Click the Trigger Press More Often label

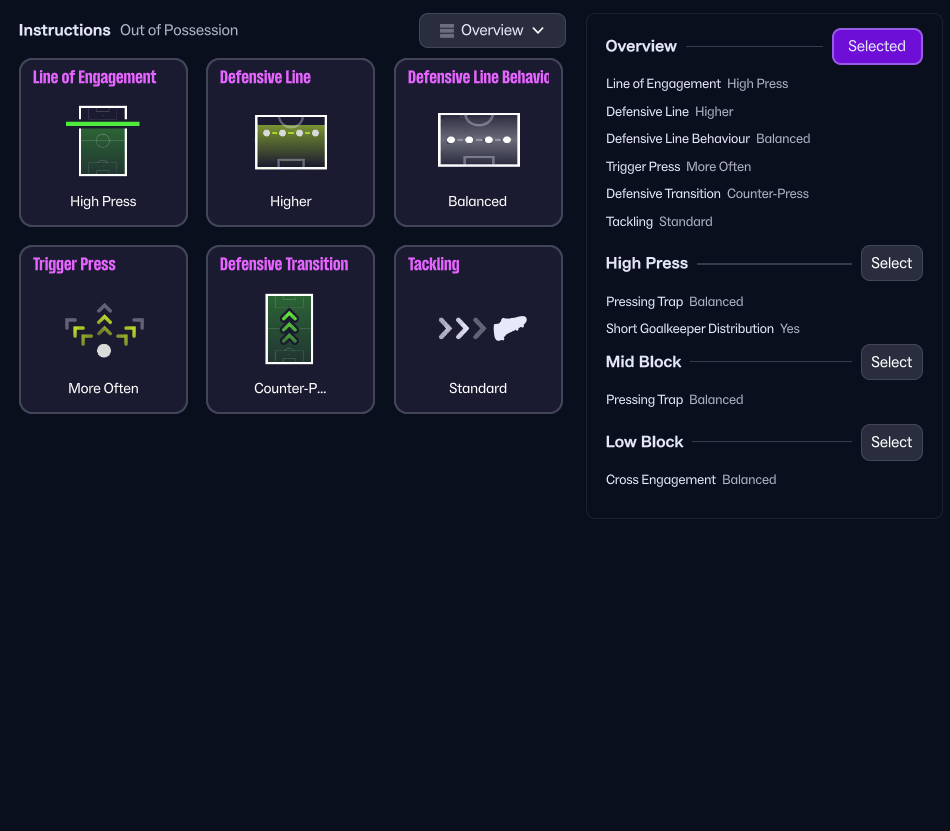(103, 388)
